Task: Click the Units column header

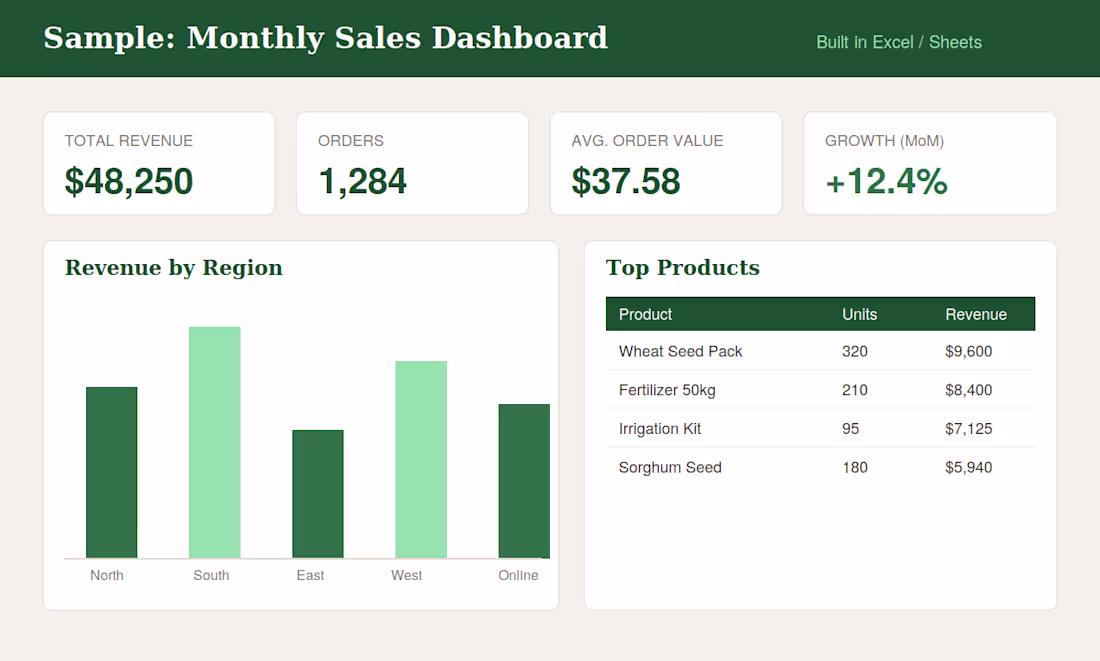Action: coord(859,314)
